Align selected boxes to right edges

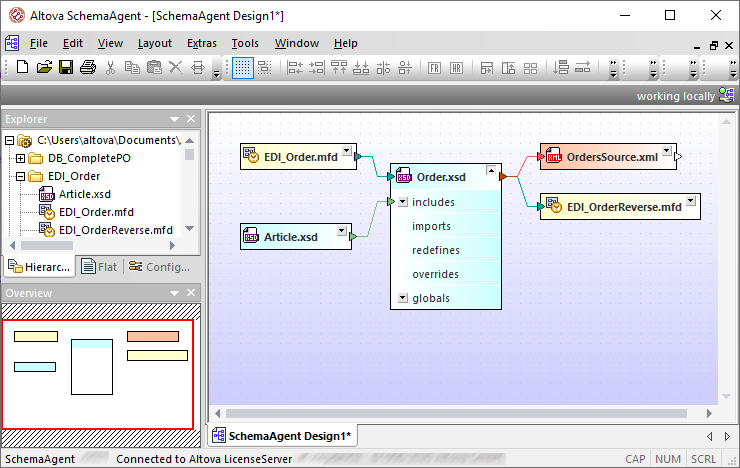(x=317, y=68)
